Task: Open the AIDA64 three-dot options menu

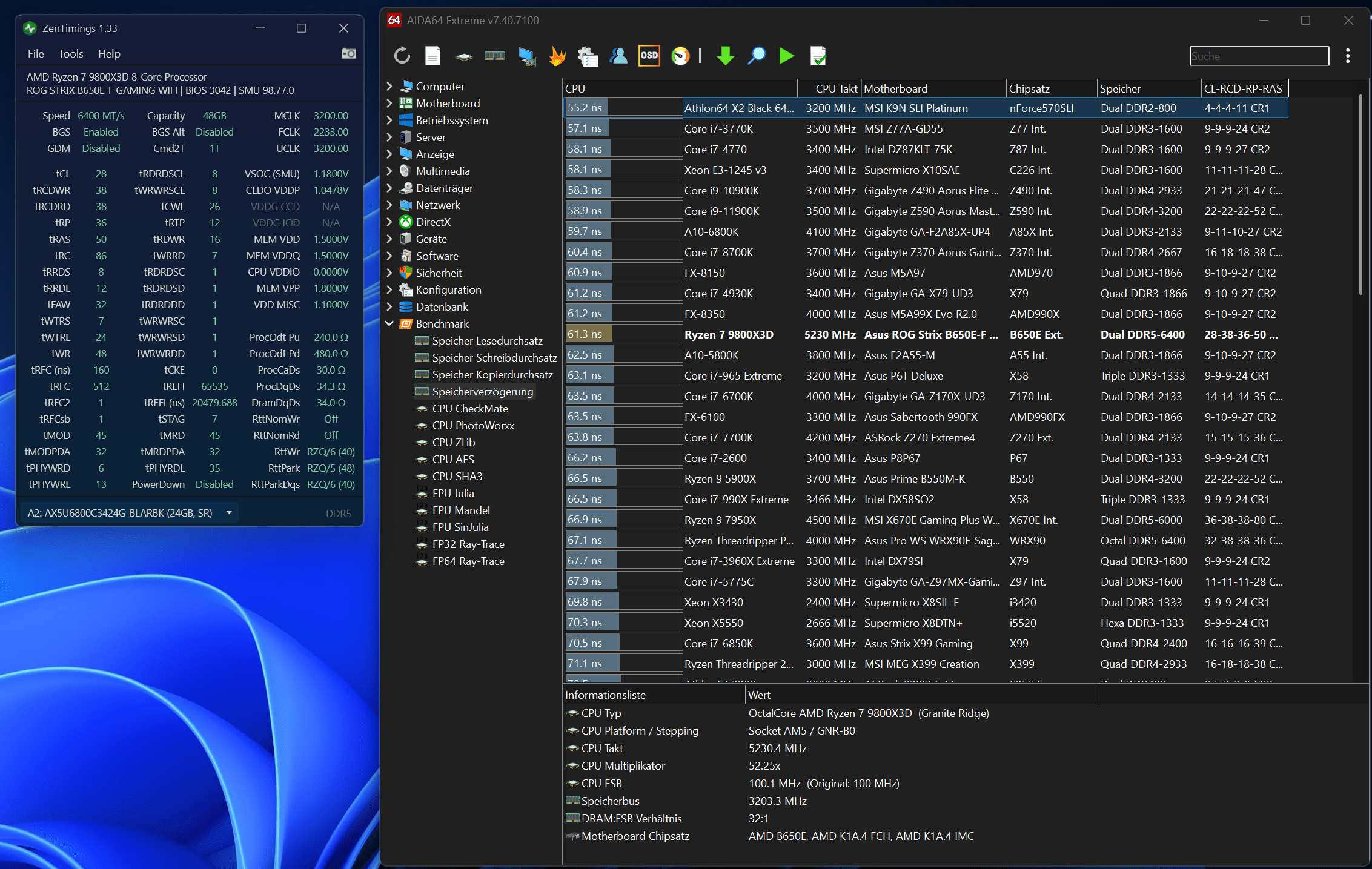Action: 1348,56
